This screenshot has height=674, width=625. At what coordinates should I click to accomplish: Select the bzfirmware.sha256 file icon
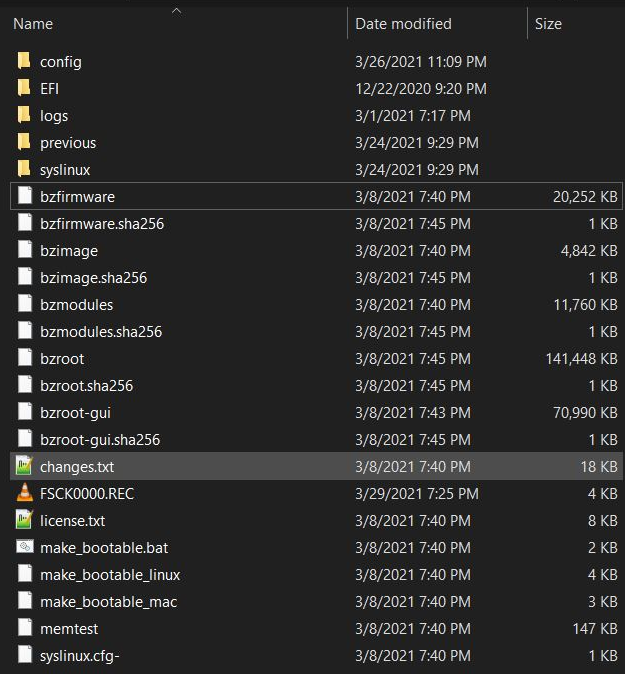point(25,224)
